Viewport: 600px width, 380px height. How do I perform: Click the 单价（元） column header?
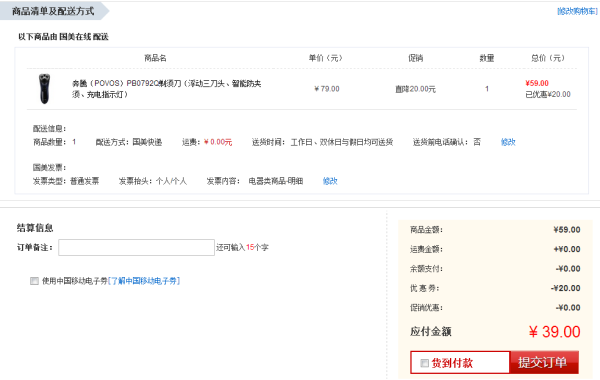click(x=326, y=58)
